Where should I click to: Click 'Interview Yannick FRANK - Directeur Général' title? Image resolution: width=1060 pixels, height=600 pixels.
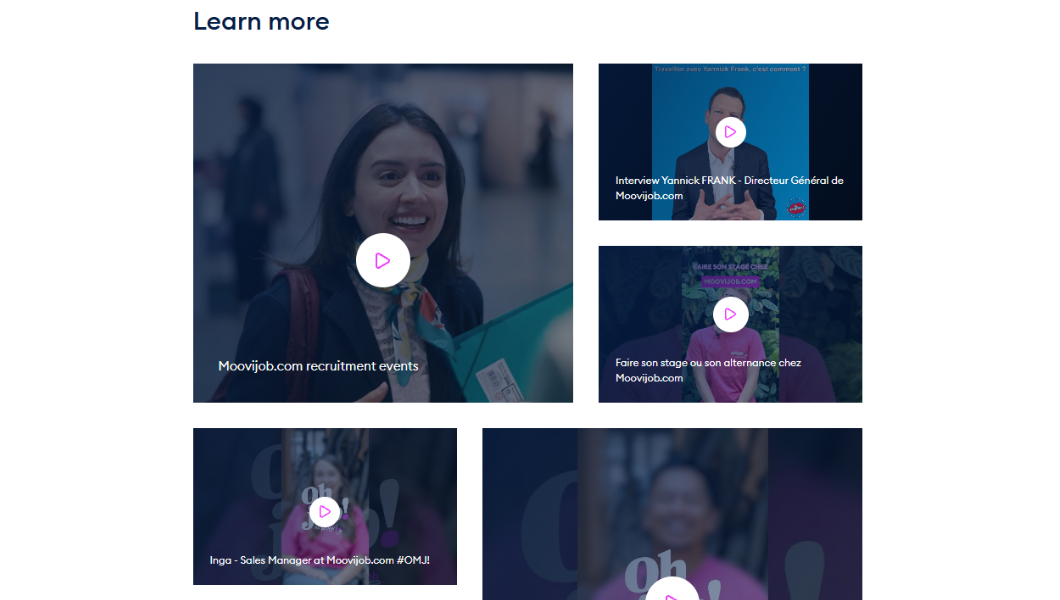coord(729,188)
